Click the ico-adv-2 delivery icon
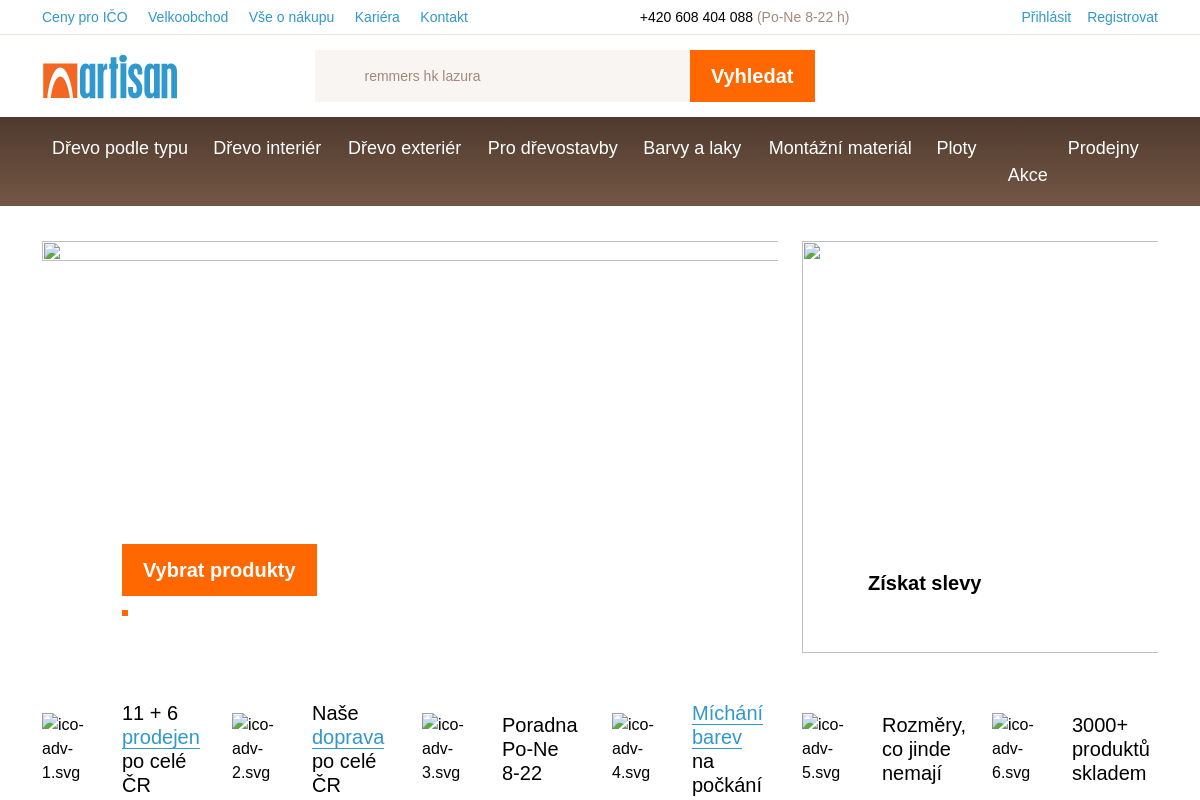 [x=252, y=748]
